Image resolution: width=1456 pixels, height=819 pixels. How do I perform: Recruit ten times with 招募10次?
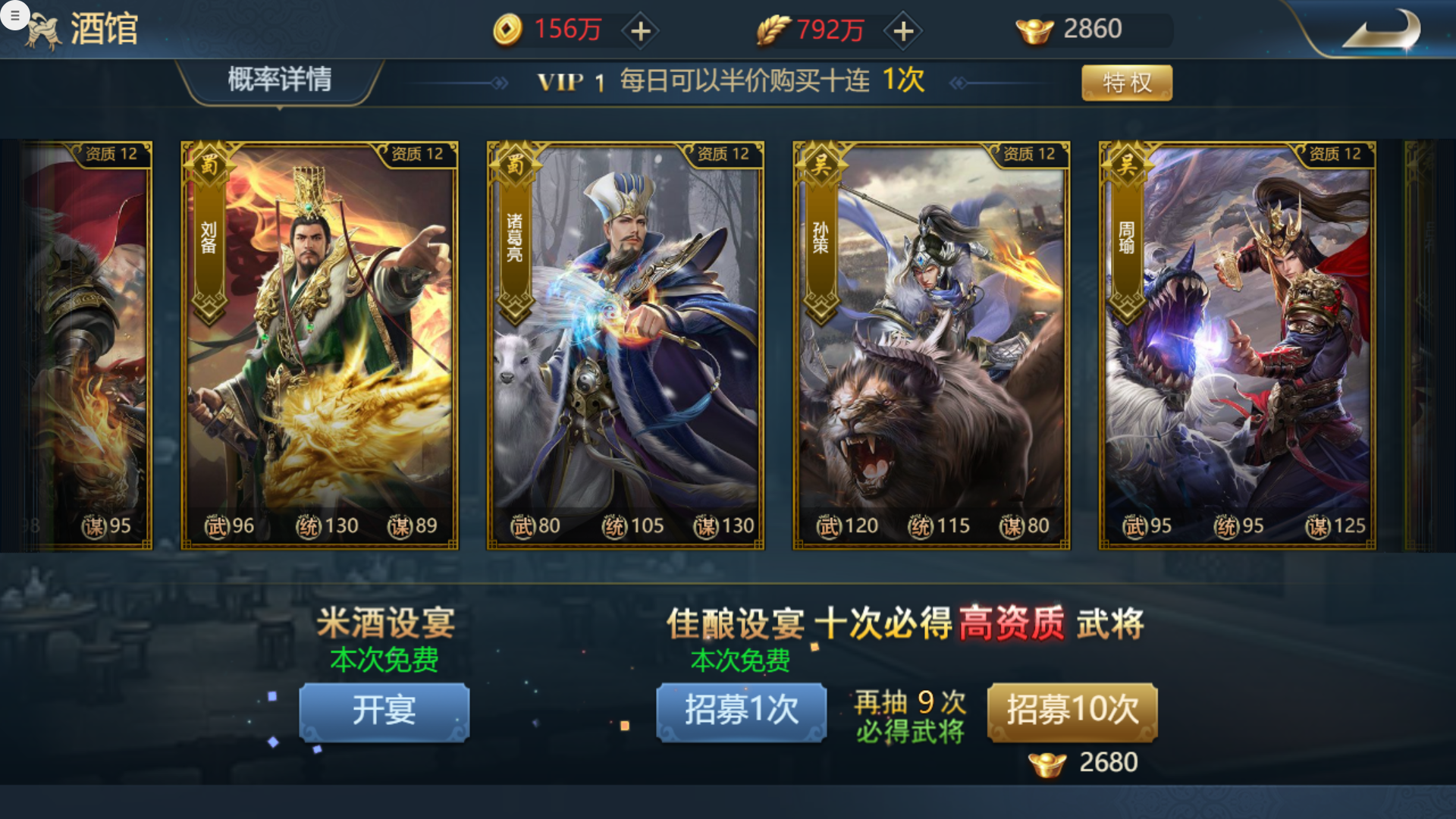(x=1072, y=711)
